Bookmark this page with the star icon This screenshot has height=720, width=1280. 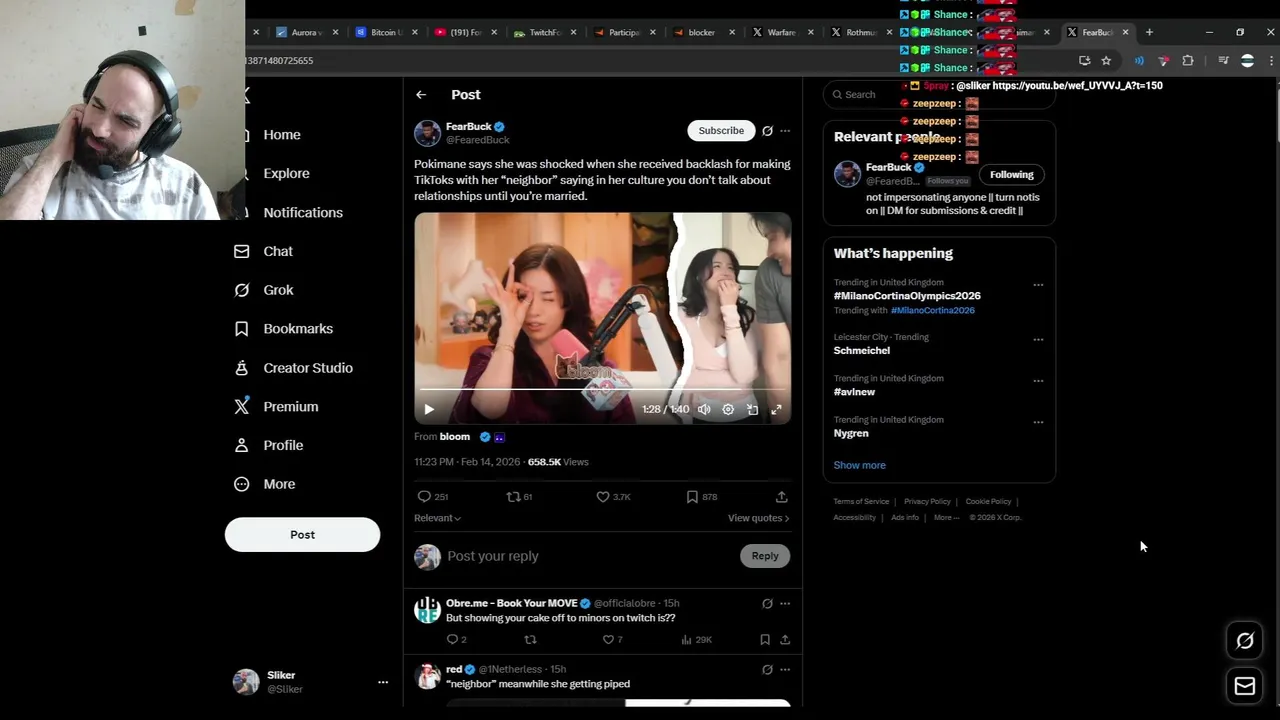point(1106,61)
